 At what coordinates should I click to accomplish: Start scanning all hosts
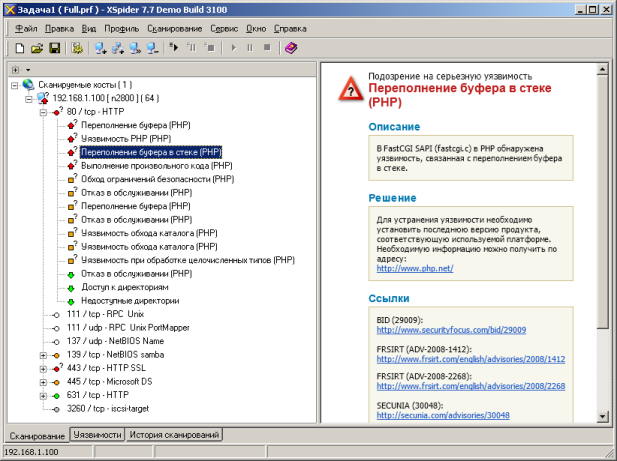(174, 48)
